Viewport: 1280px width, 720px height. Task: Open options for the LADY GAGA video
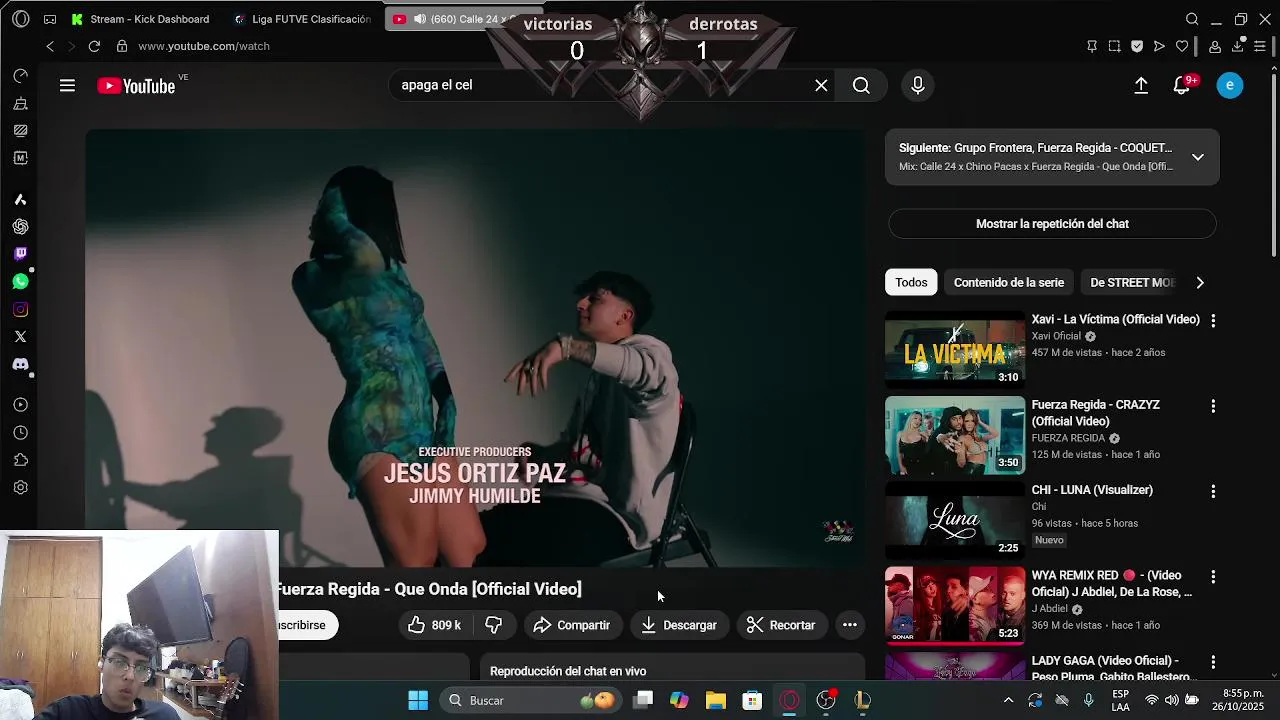tap(1213, 662)
